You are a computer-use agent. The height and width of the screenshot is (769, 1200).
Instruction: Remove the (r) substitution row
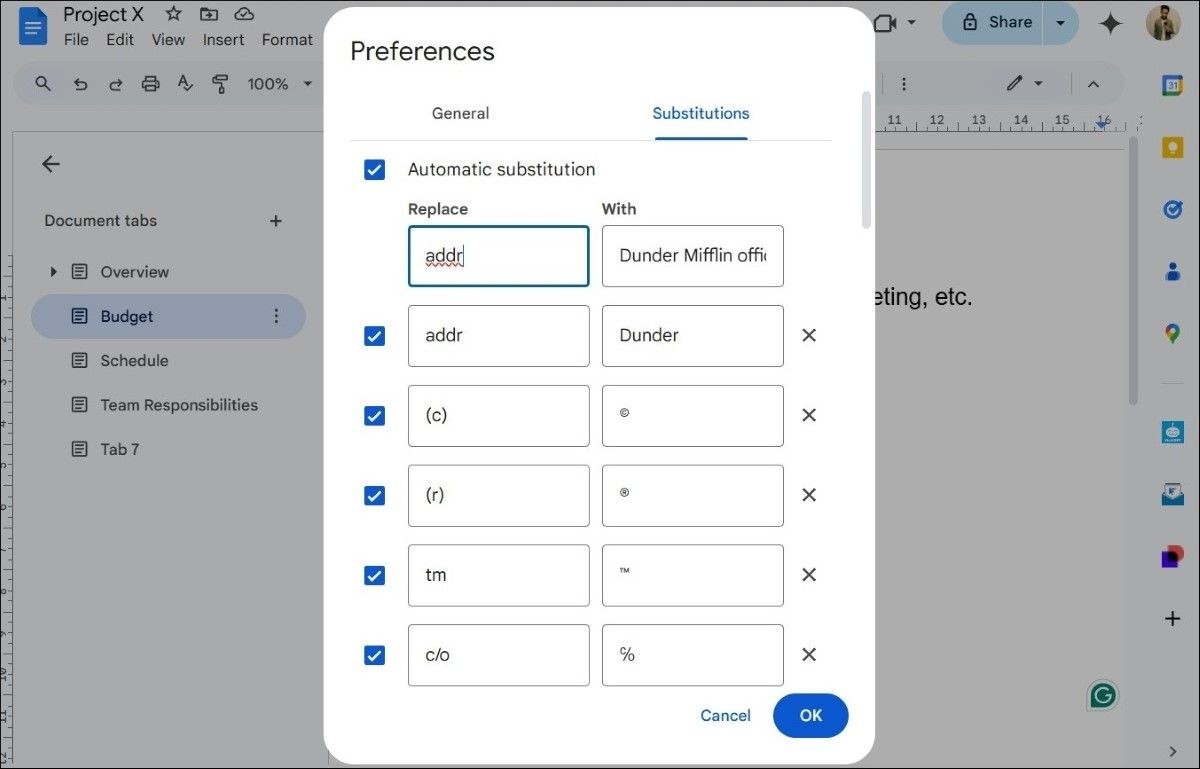pos(809,495)
